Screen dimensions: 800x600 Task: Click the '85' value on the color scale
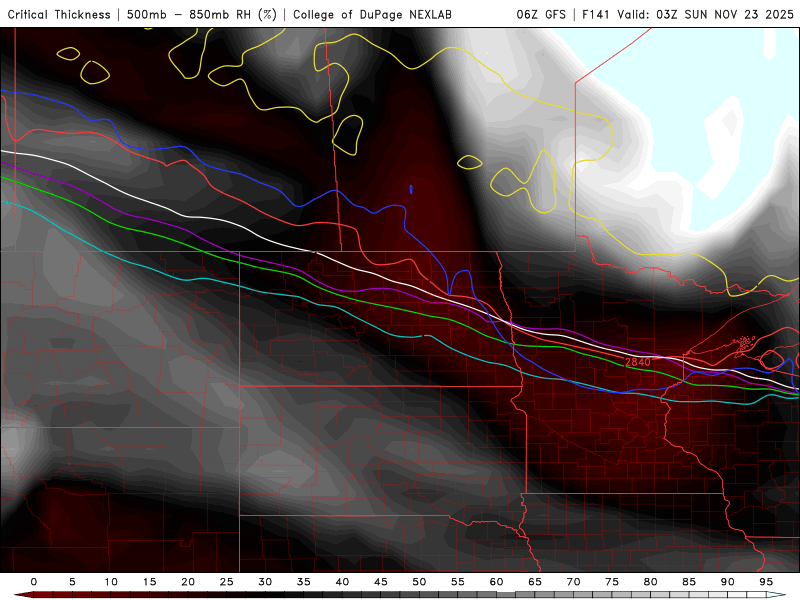click(x=689, y=582)
